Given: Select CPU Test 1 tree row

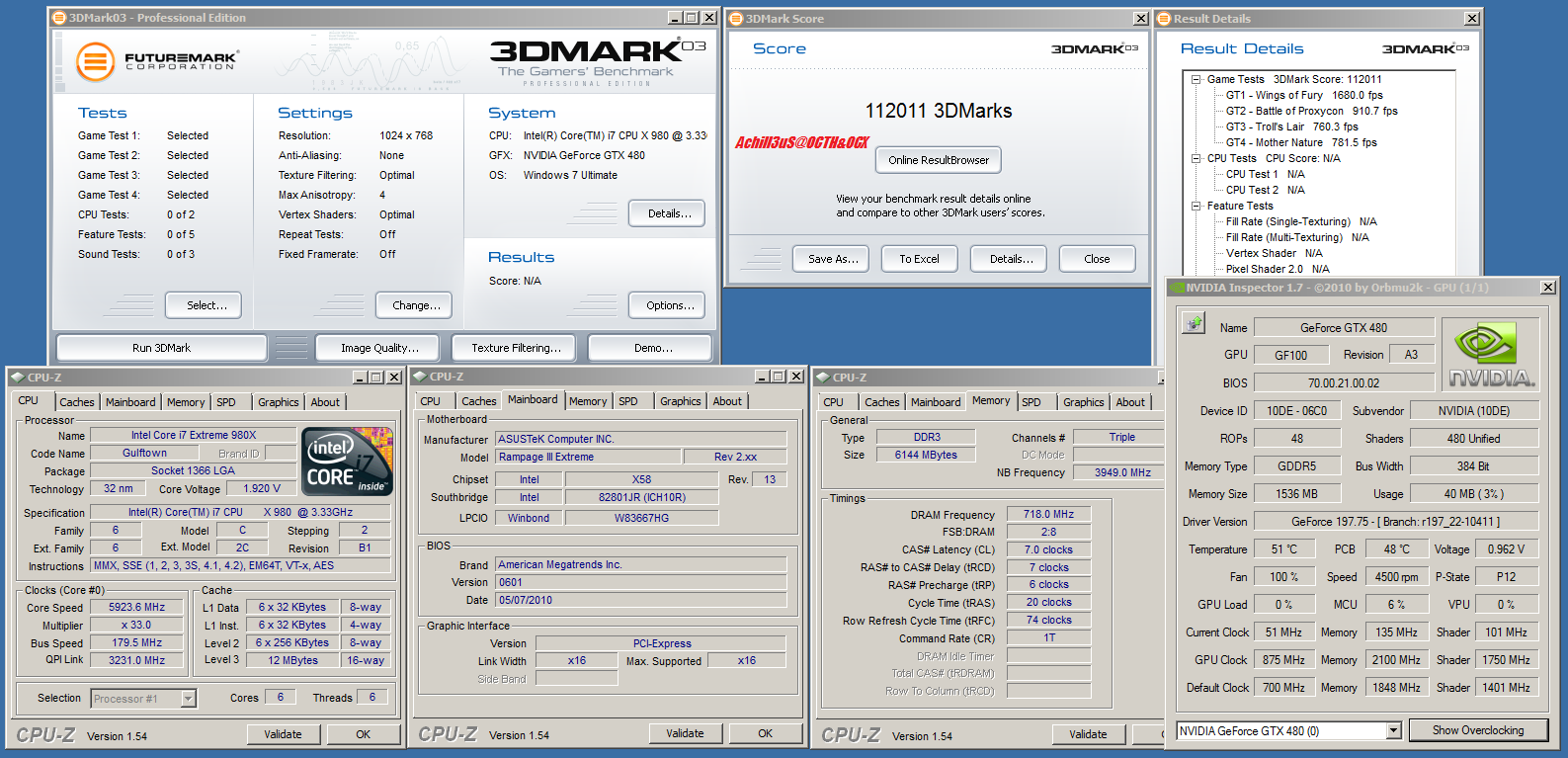Looking at the screenshot, I should pyautogui.click(x=1266, y=174).
